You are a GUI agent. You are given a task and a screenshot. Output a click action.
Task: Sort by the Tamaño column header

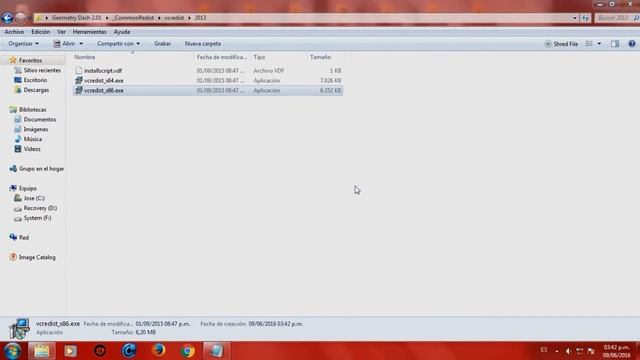[x=320, y=57]
